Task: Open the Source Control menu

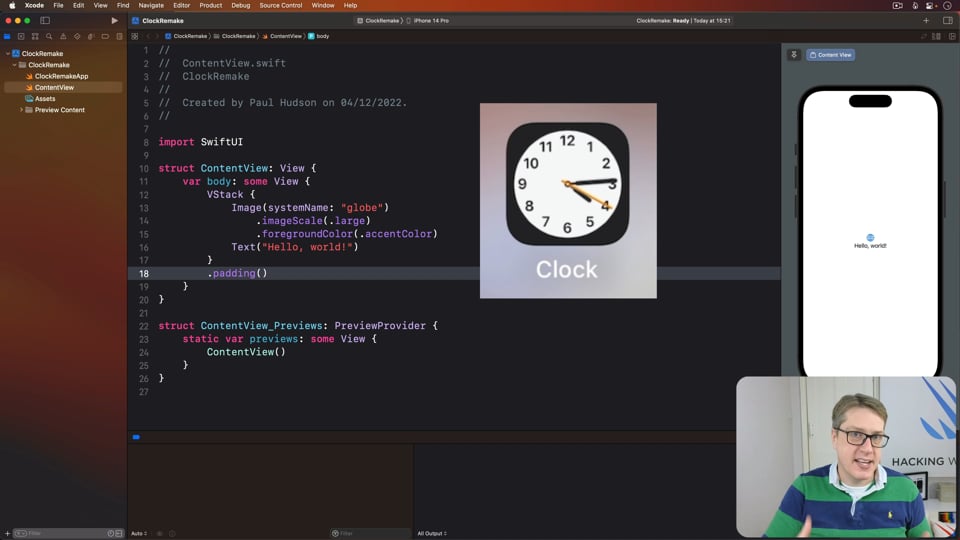Action: click(280, 5)
